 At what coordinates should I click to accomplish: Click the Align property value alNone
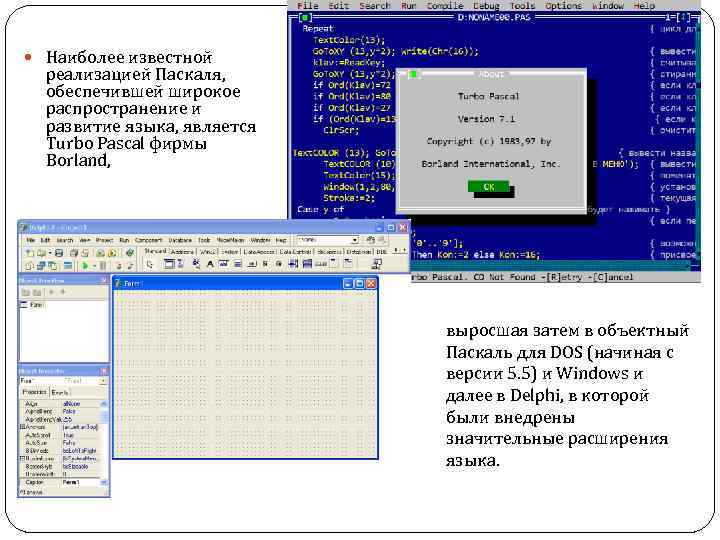point(72,404)
